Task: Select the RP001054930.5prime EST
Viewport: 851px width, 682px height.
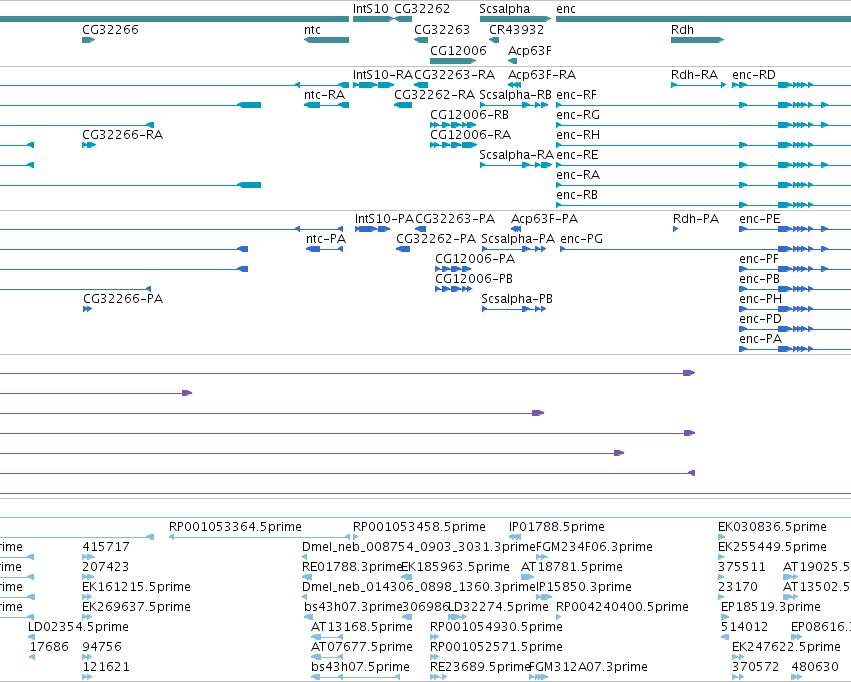Action: (433, 638)
